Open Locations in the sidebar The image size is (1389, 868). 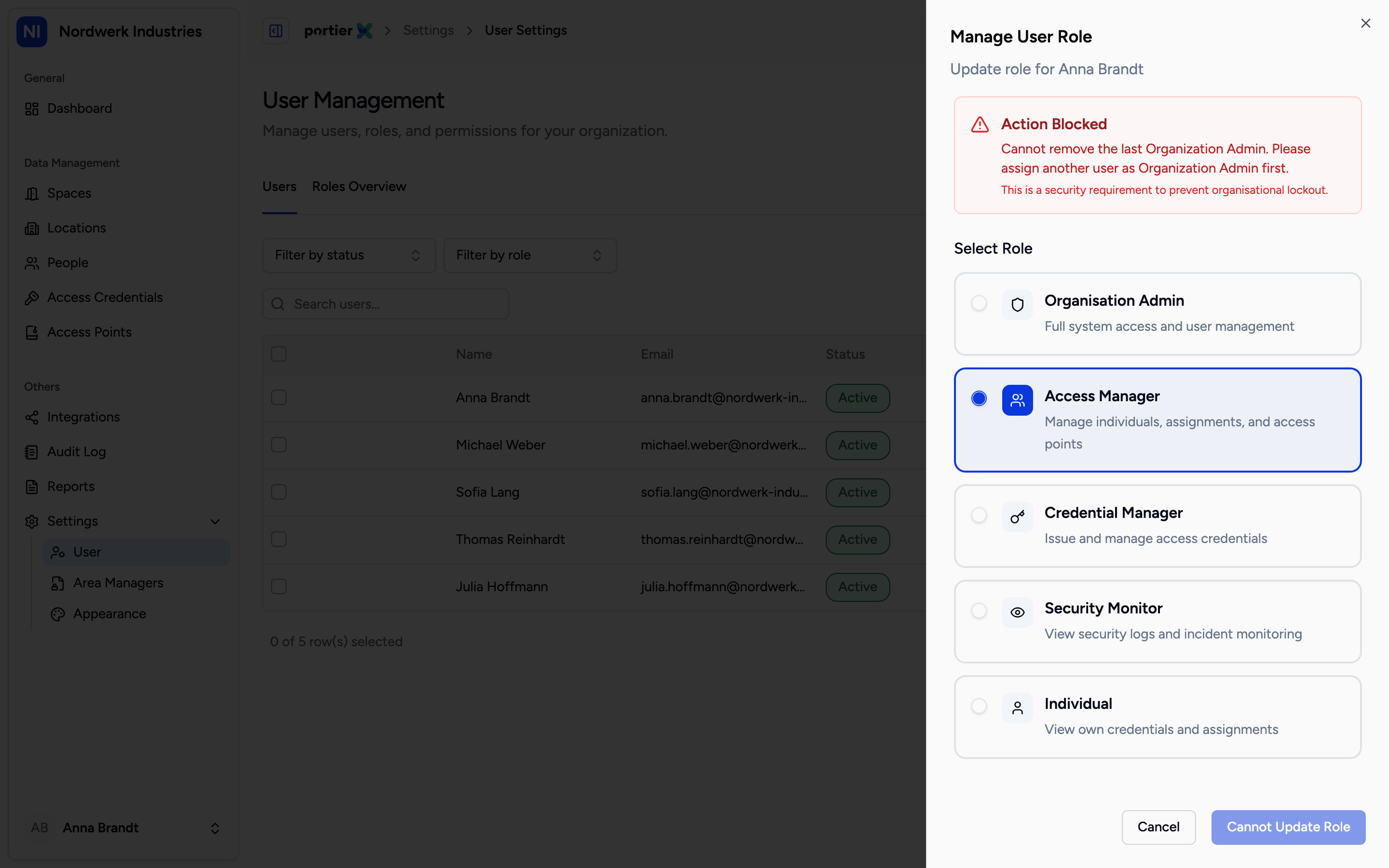tap(123, 228)
